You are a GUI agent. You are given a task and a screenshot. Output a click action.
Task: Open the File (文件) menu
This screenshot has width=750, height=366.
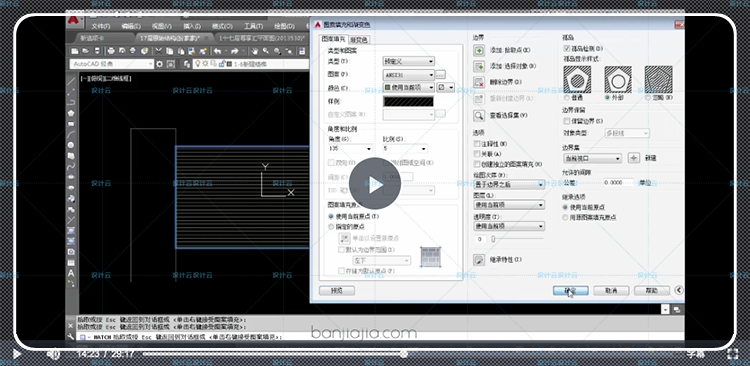tap(100, 26)
